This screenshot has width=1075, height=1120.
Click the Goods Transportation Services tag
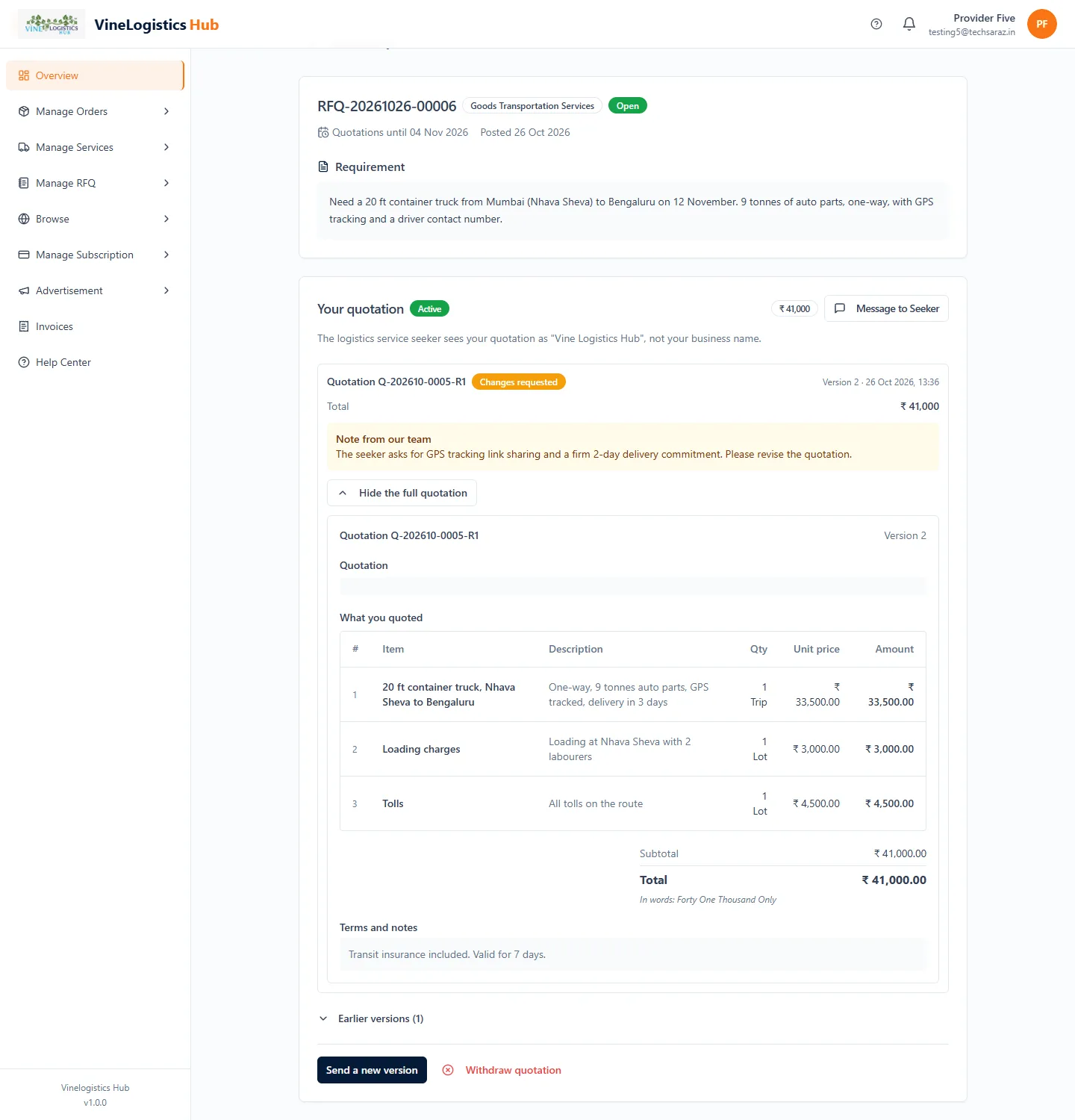[x=532, y=106]
